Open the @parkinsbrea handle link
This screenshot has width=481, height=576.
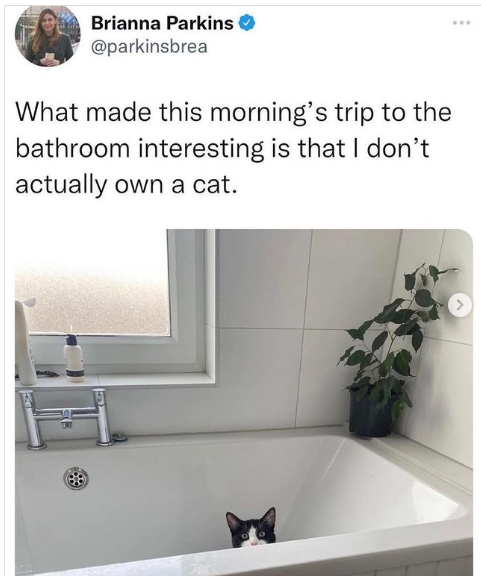click(x=149, y=47)
